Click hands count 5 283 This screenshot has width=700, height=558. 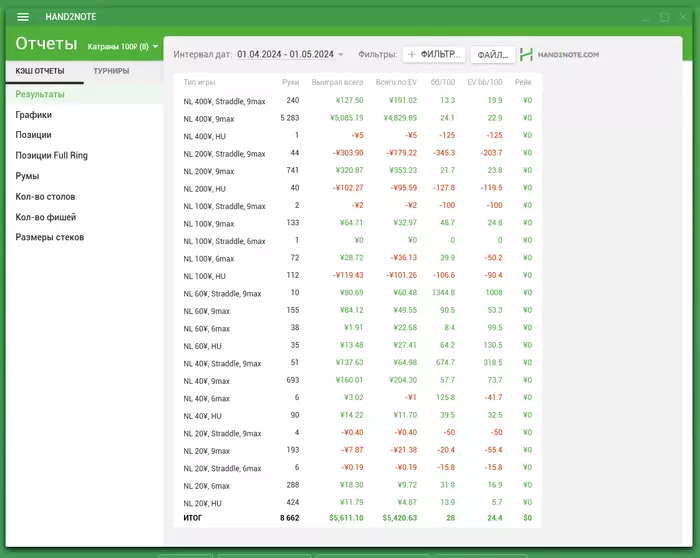[x=290, y=118]
